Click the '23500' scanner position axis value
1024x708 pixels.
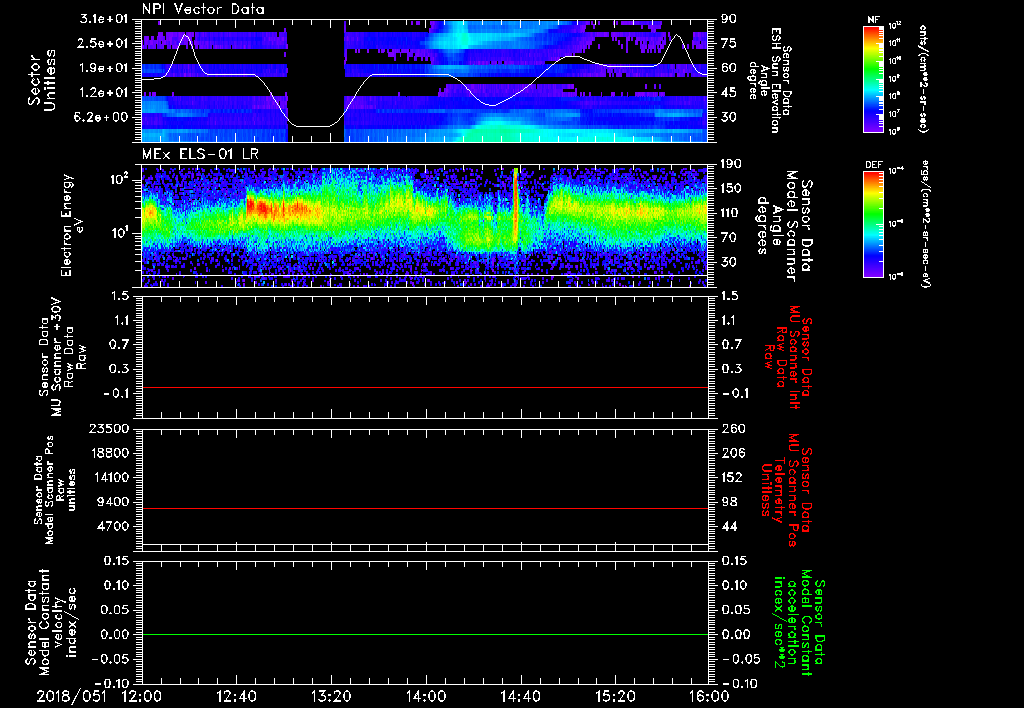click(111, 429)
